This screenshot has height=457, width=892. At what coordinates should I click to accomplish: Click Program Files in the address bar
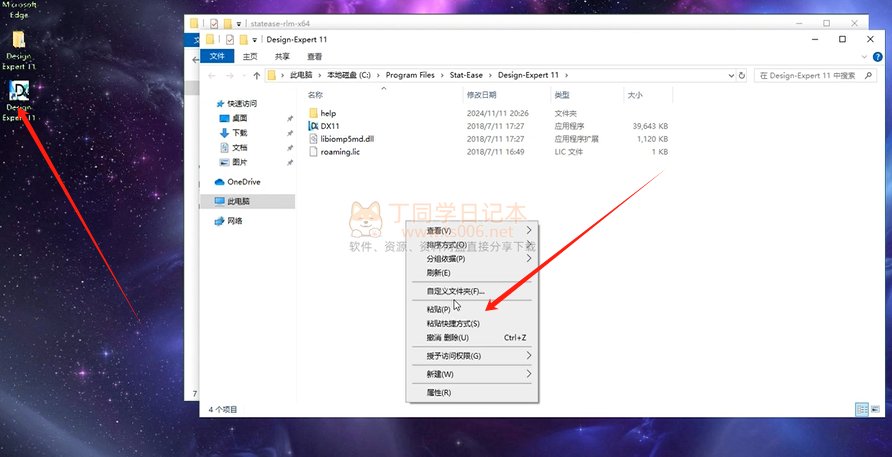(x=410, y=75)
